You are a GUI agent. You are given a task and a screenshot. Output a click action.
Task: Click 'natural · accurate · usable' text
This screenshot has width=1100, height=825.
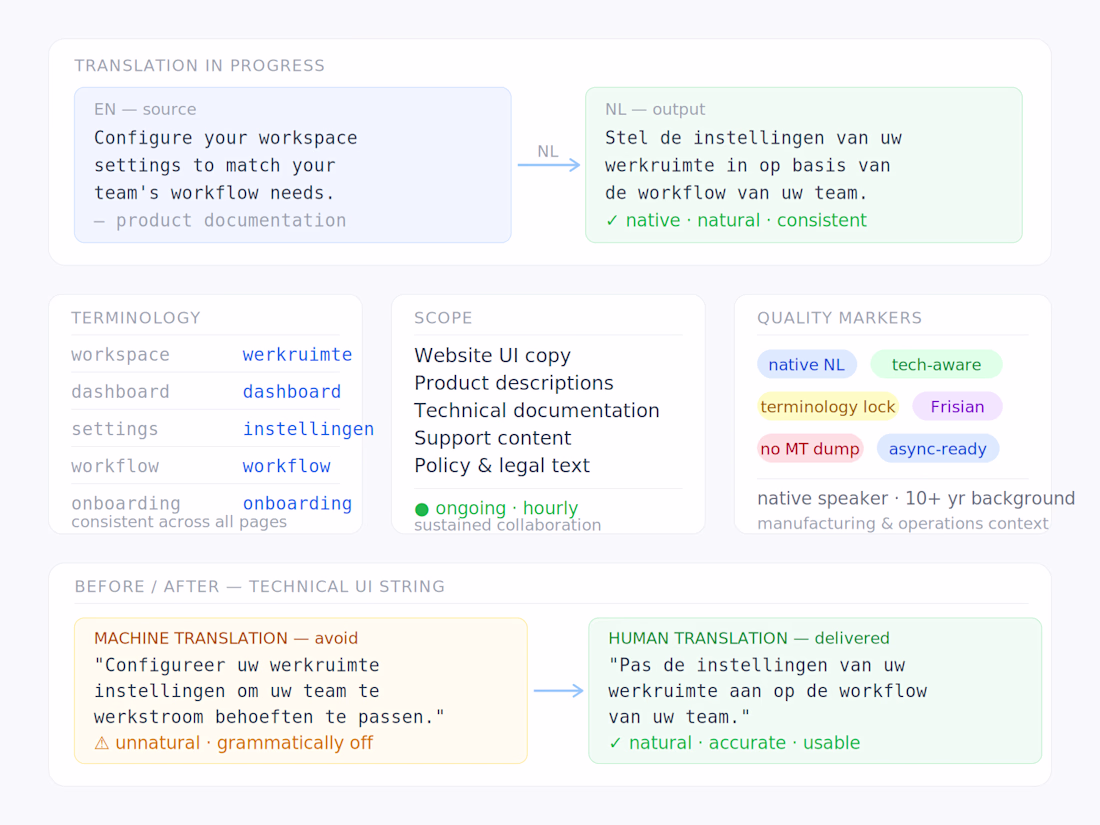(x=744, y=743)
